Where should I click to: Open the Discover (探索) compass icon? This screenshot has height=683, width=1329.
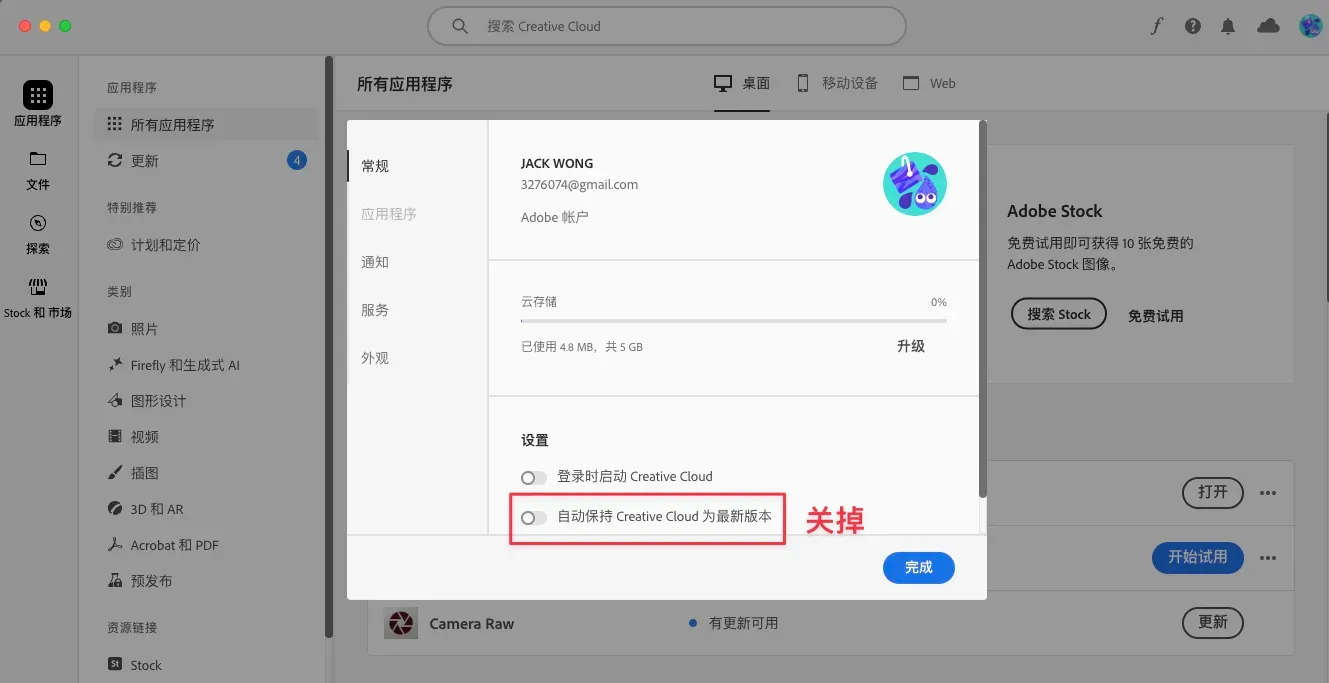(x=38, y=223)
